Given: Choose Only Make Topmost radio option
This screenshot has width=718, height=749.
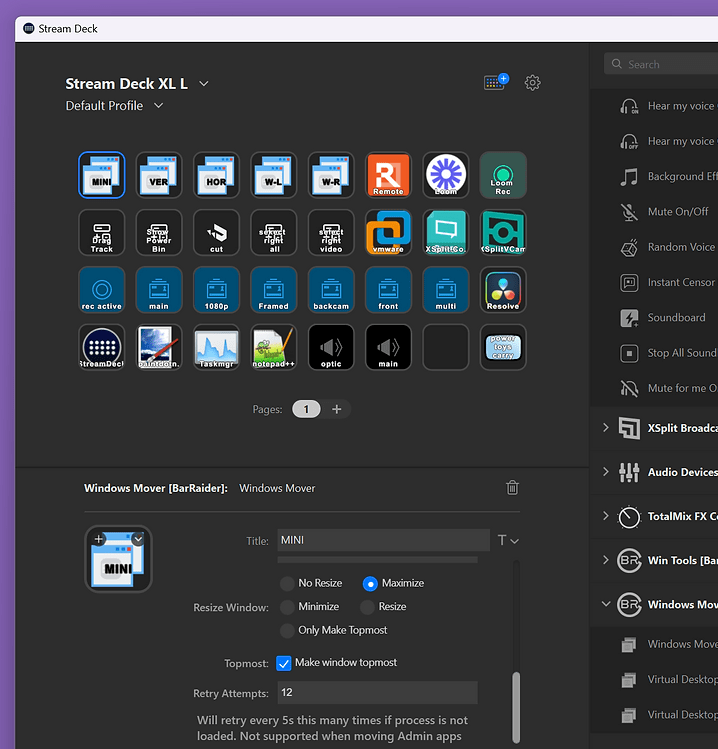Looking at the screenshot, I should point(287,630).
